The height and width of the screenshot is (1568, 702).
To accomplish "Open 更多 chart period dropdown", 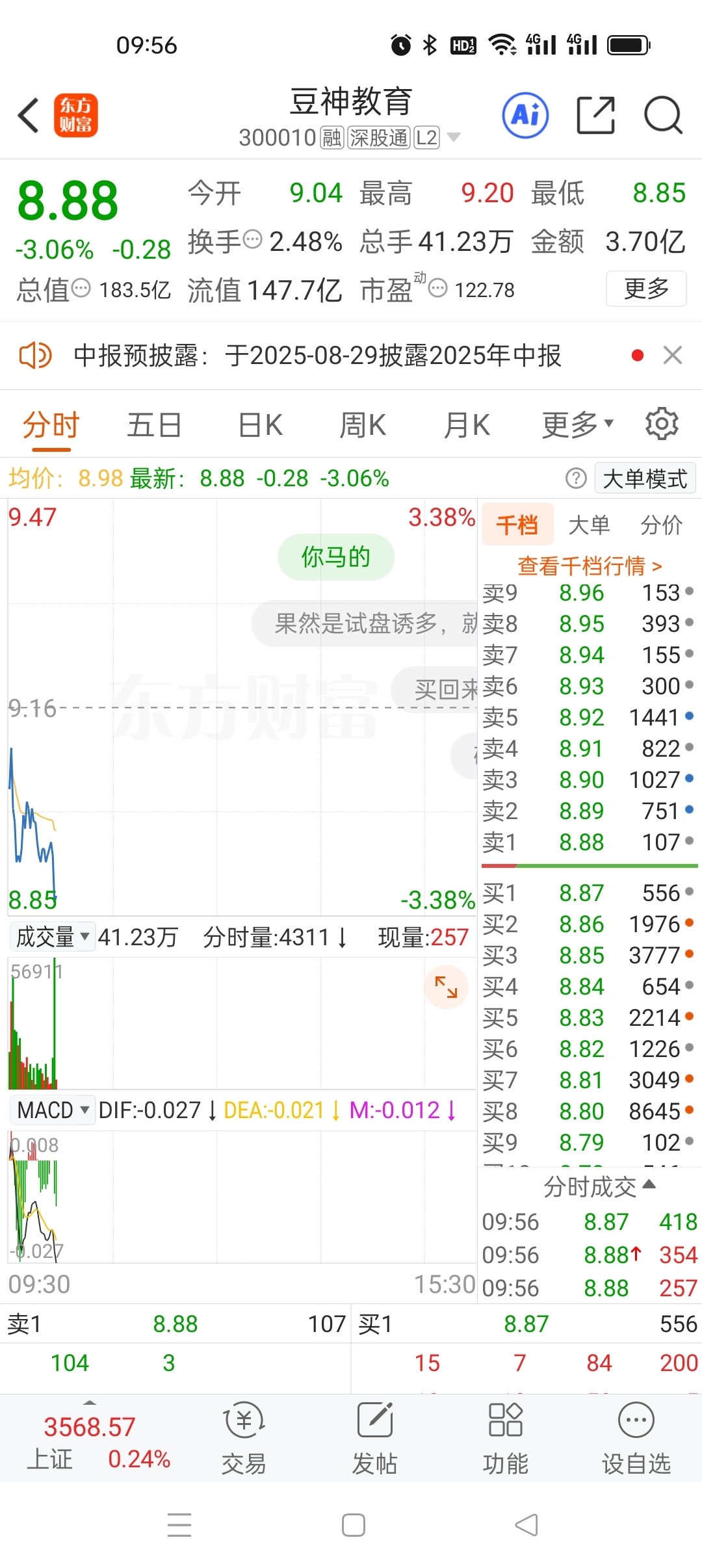I will 578,425.
